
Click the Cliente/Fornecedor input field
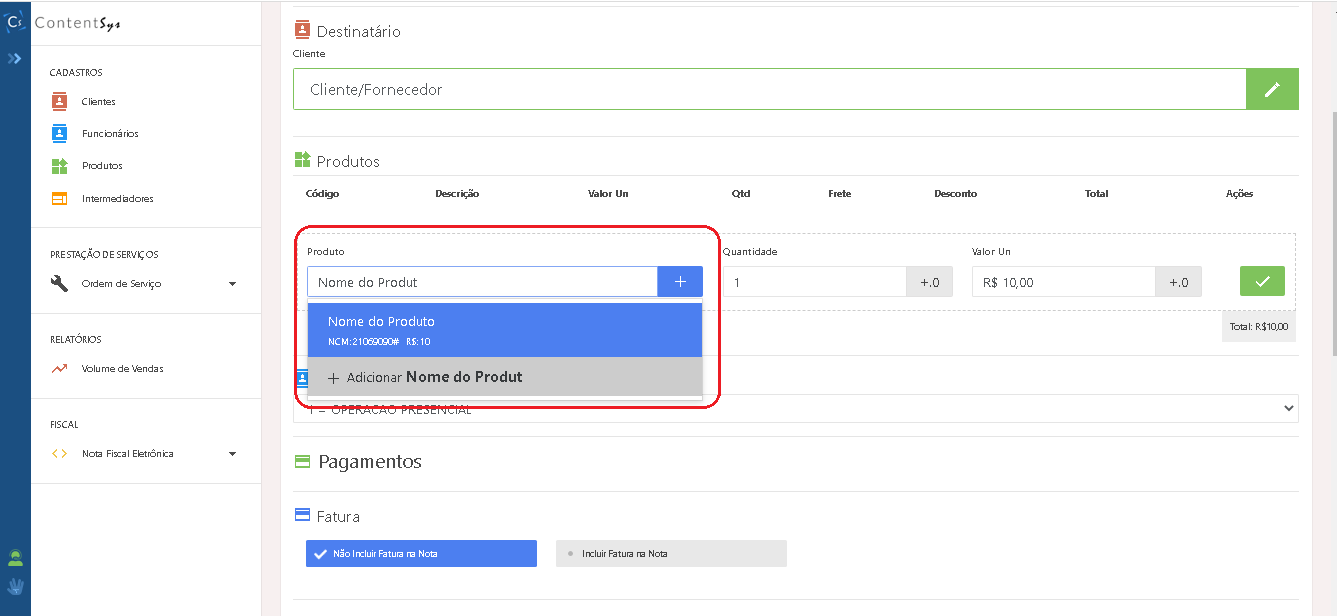[769, 89]
